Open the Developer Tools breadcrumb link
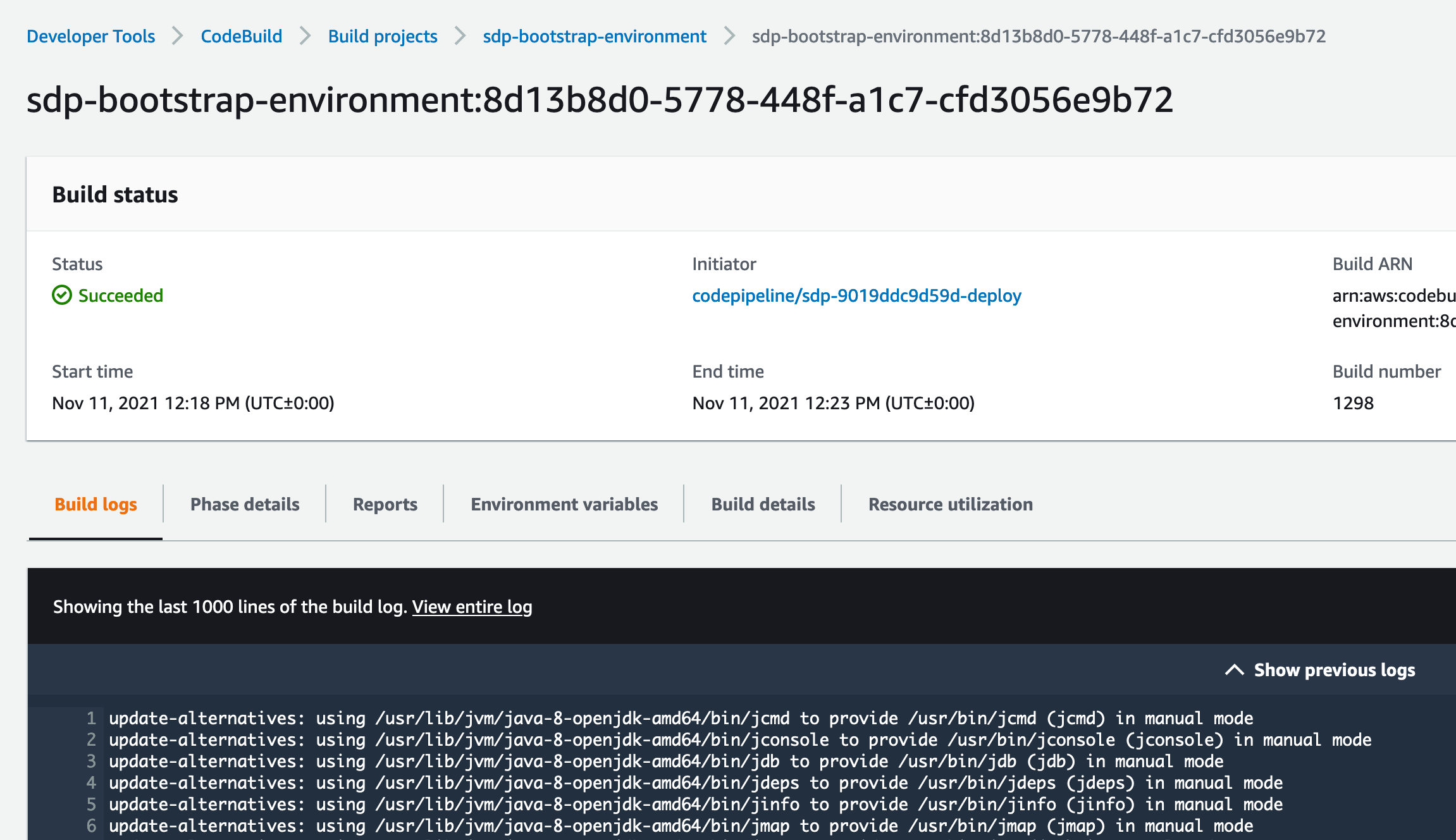1456x840 pixels. (x=90, y=36)
